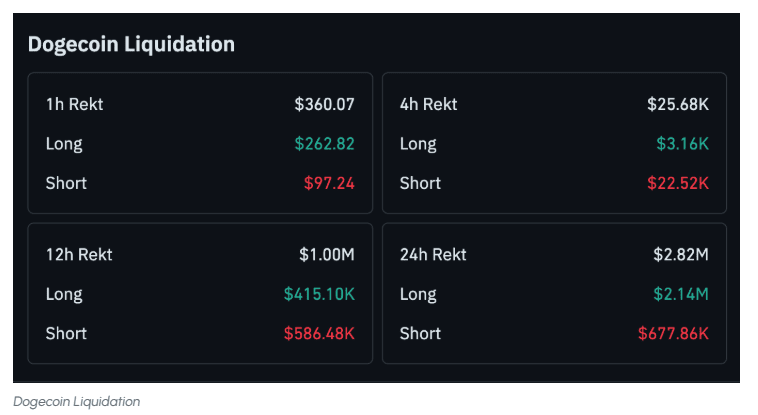This screenshot has width=758, height=415.
Task: Select the green $2.14M long value
Action: coord(682,294)
